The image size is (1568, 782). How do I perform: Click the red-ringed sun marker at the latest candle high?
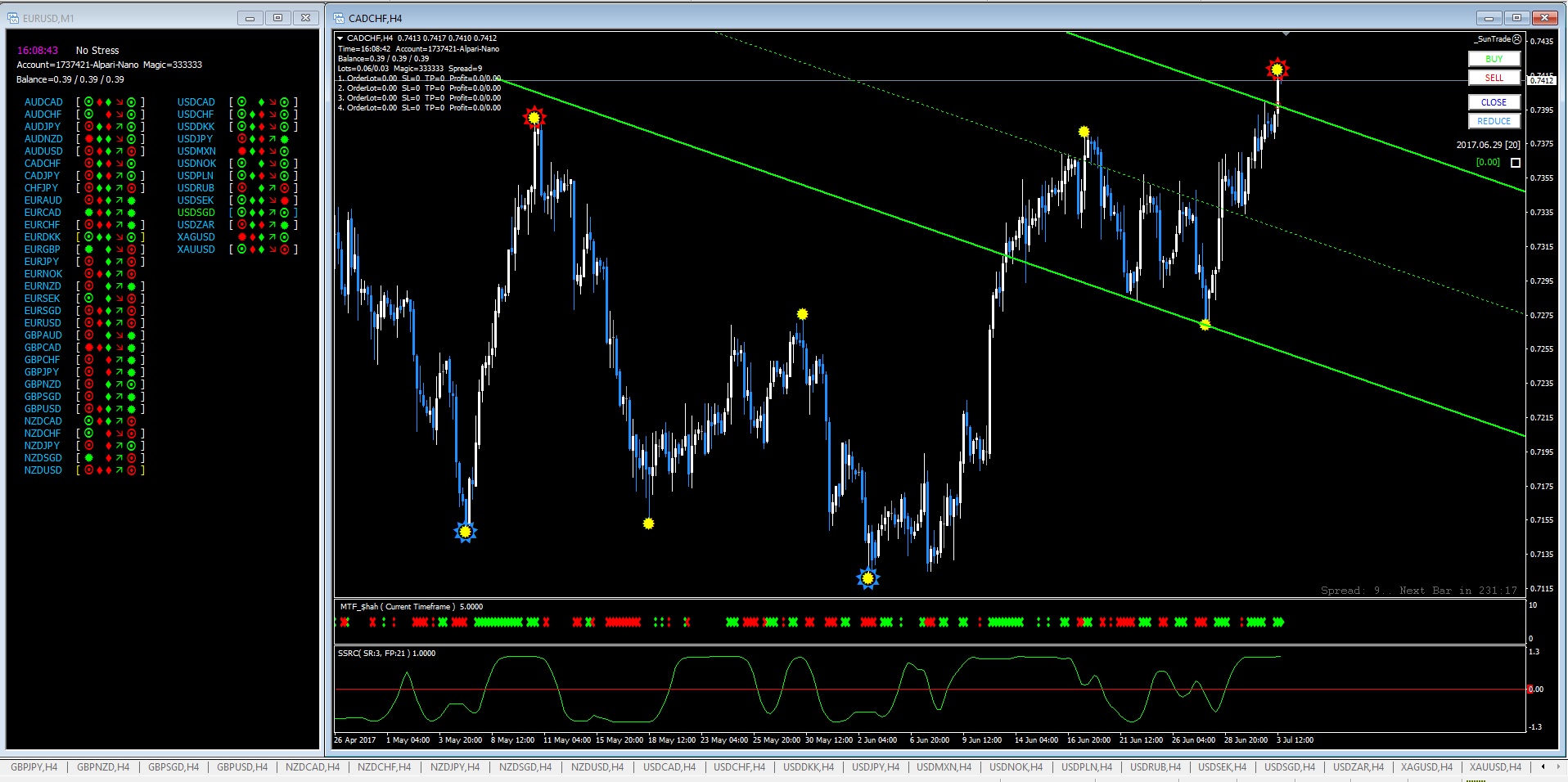point(1277,69)
